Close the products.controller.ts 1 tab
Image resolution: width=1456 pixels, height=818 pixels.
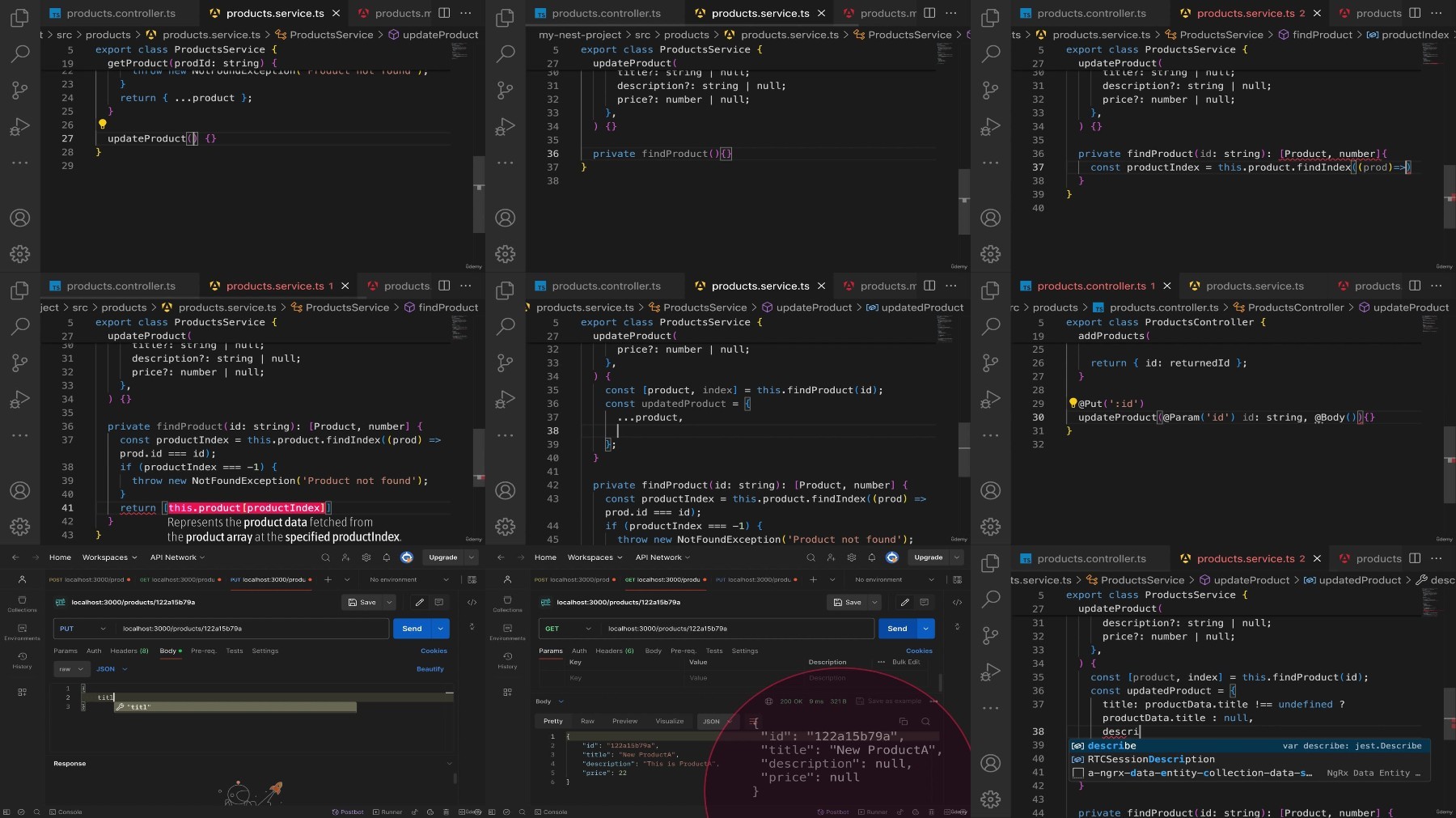coord(1166,286)
